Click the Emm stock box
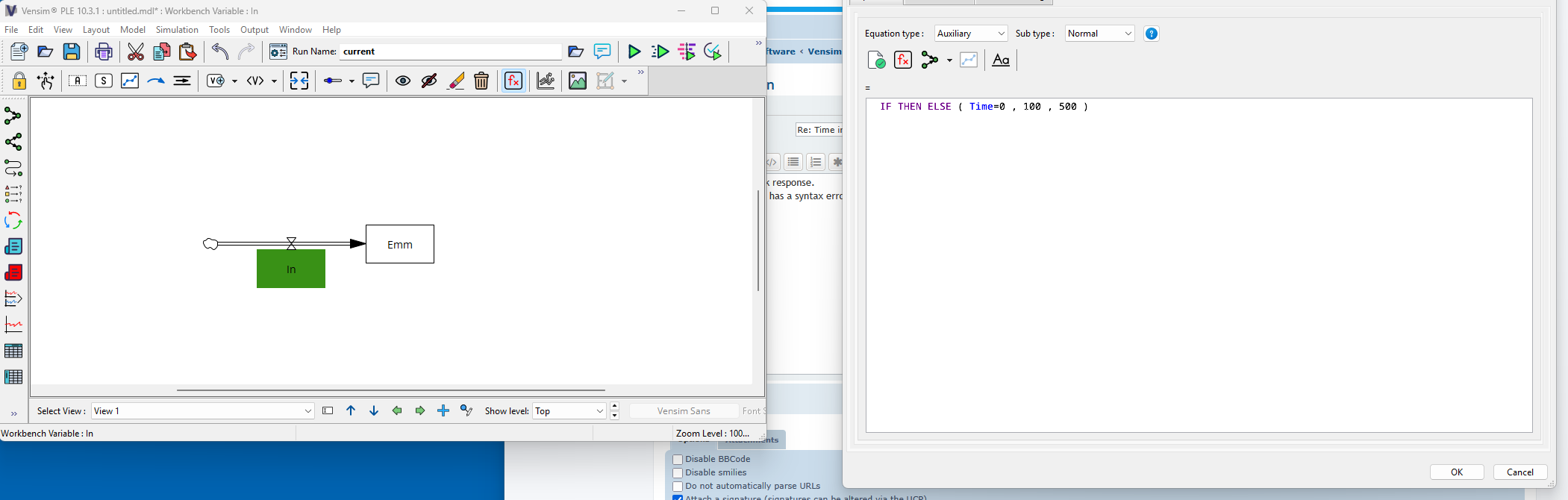This screenshot has width=1568, height=500. (x=400, y=244)
